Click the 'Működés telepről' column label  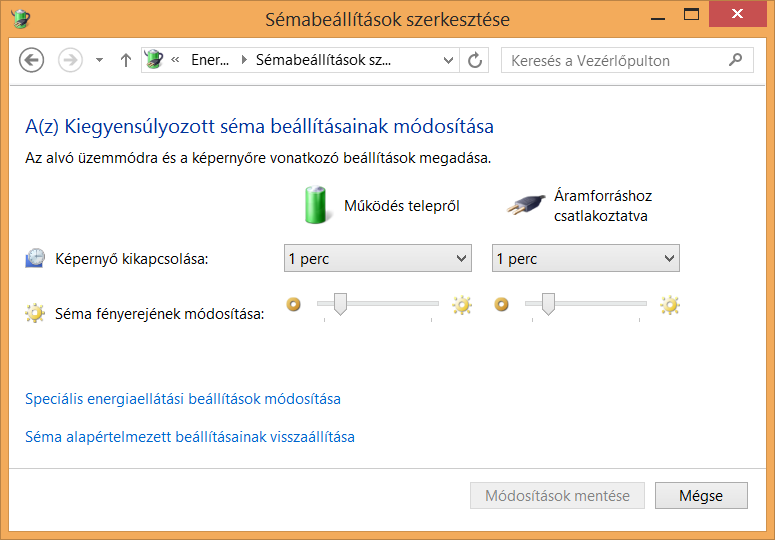click(x=402, y=206)
